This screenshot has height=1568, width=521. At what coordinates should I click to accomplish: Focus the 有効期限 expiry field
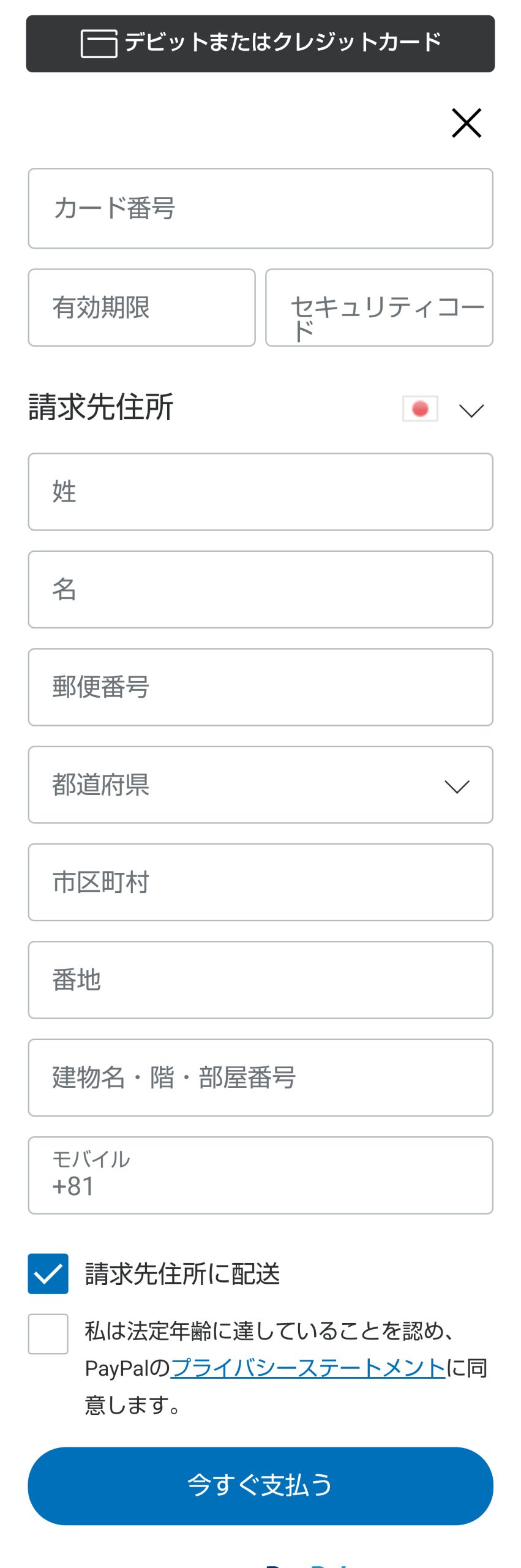[141, 307]
